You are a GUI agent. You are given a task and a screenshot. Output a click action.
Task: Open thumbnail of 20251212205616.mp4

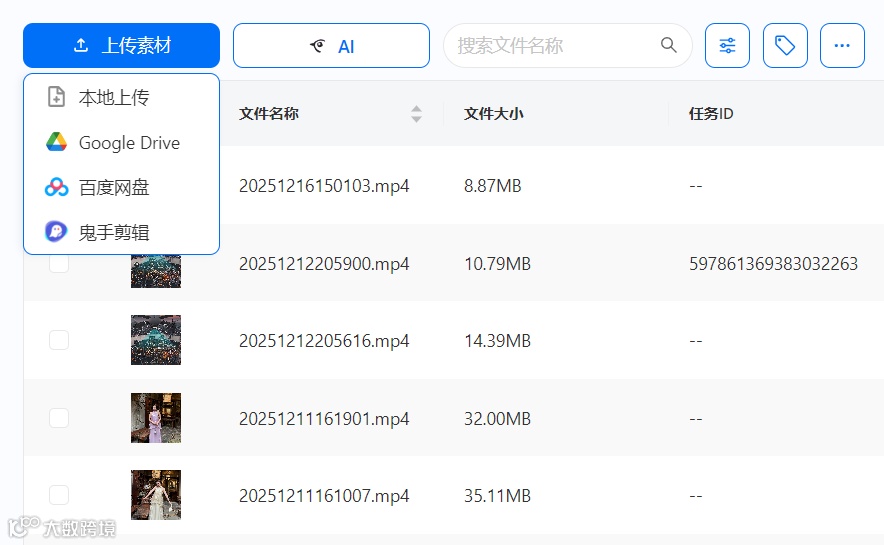pos(156,340)
